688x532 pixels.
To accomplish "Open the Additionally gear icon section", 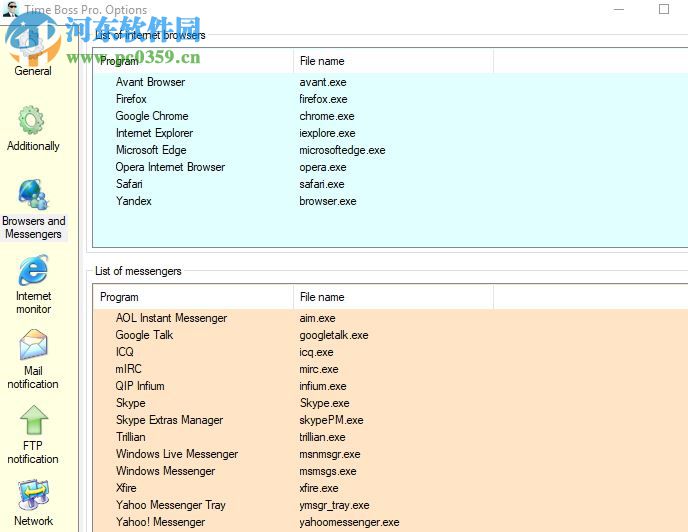I will coord(33,122).
